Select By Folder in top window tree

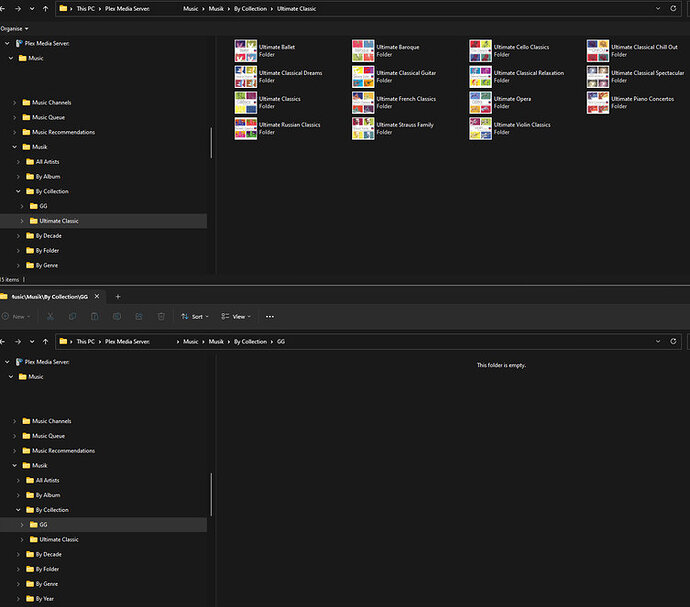click(47, 251)
